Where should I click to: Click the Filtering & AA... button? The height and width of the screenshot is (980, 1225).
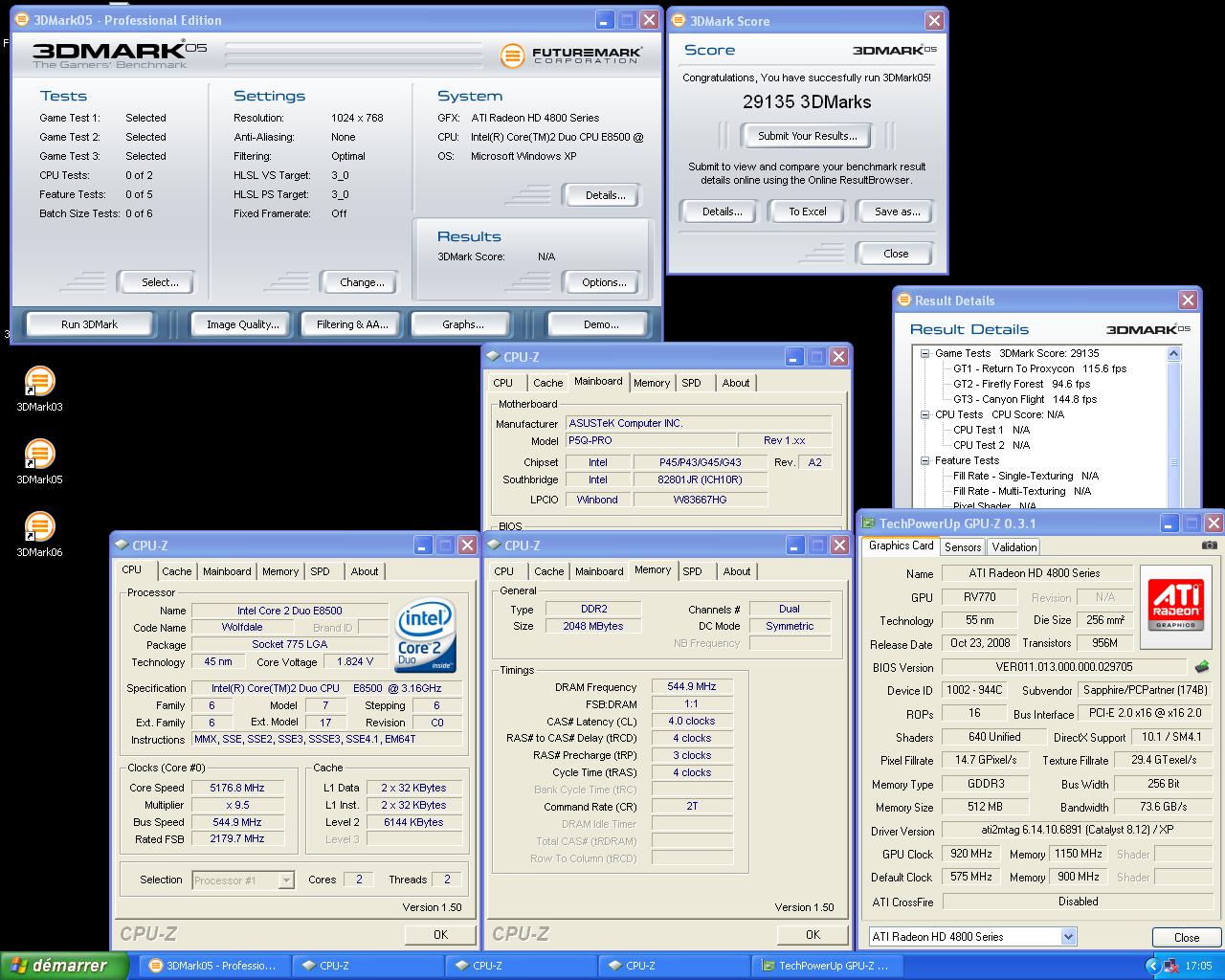point(352,324)
